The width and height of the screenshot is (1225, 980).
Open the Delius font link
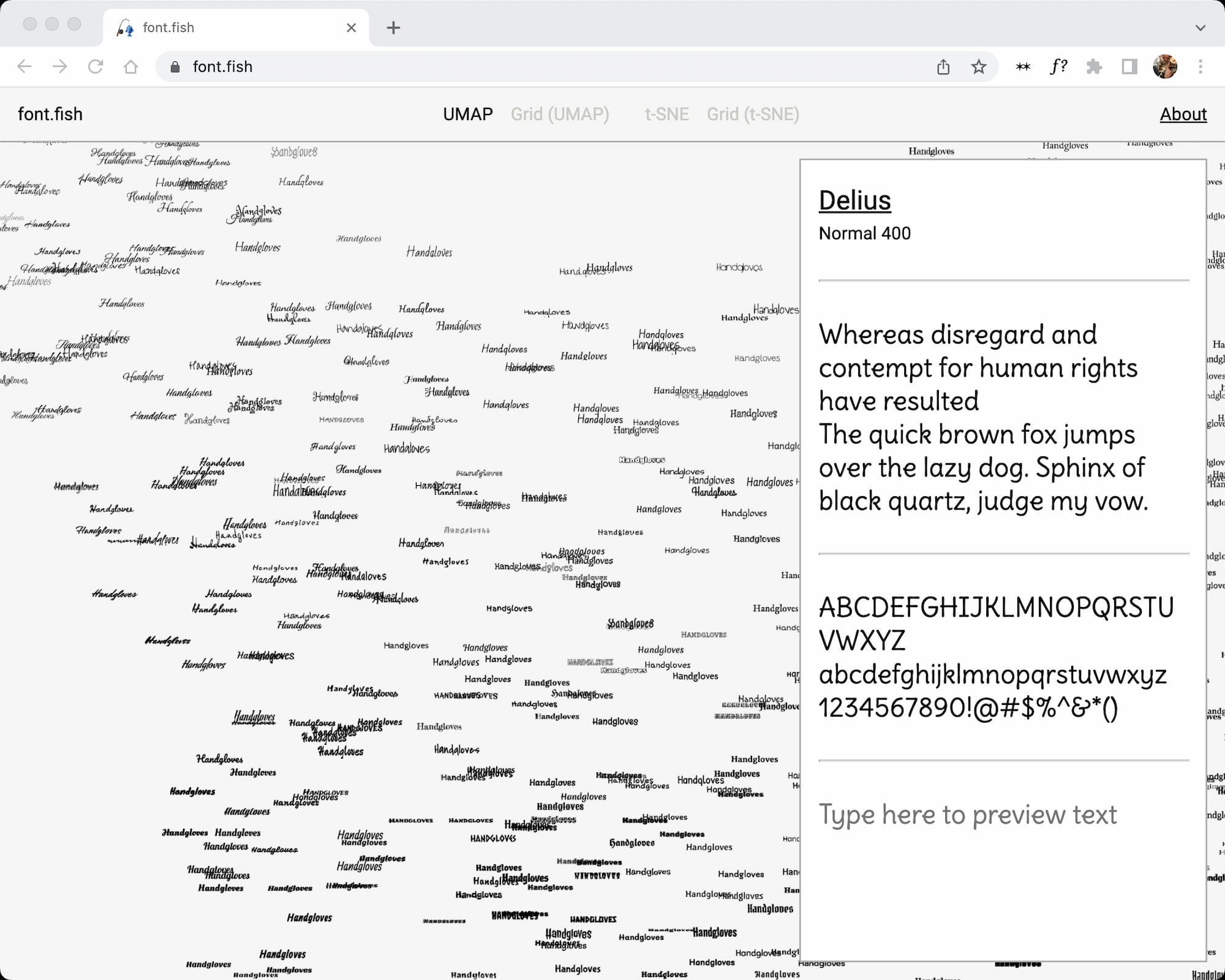pos(855,200)
